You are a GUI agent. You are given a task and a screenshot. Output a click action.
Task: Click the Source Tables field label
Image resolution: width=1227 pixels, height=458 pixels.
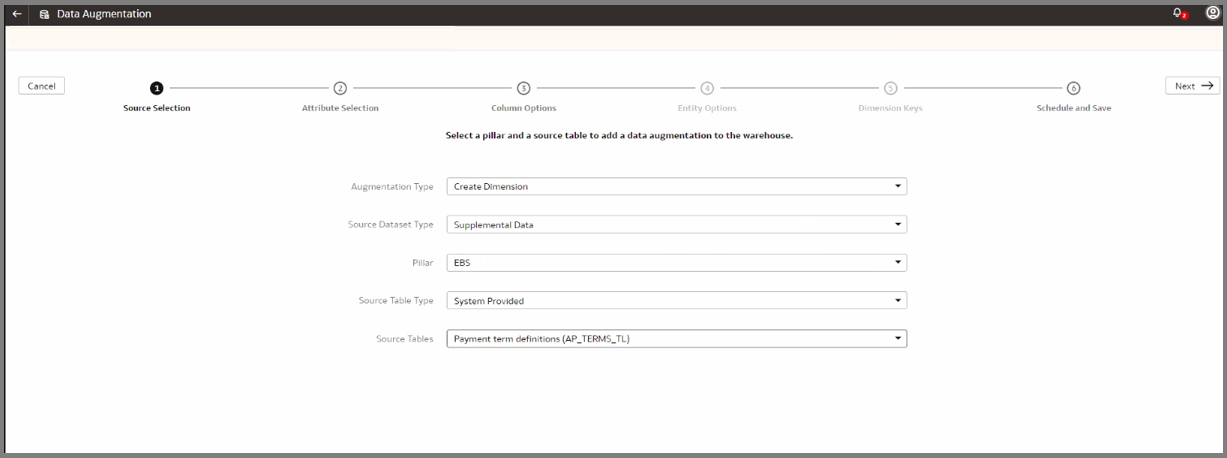405,339
